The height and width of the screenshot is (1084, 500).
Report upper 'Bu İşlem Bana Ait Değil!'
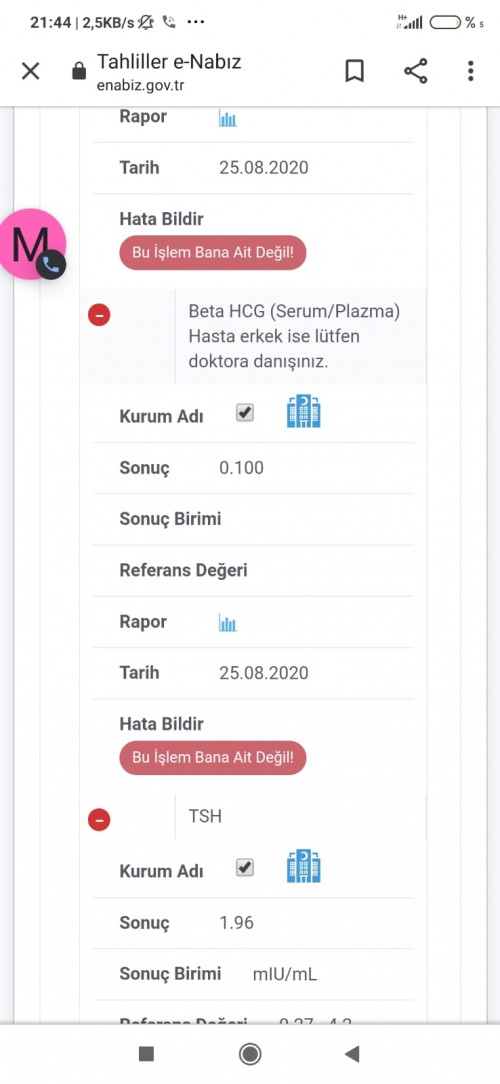[x=213, y=253]
